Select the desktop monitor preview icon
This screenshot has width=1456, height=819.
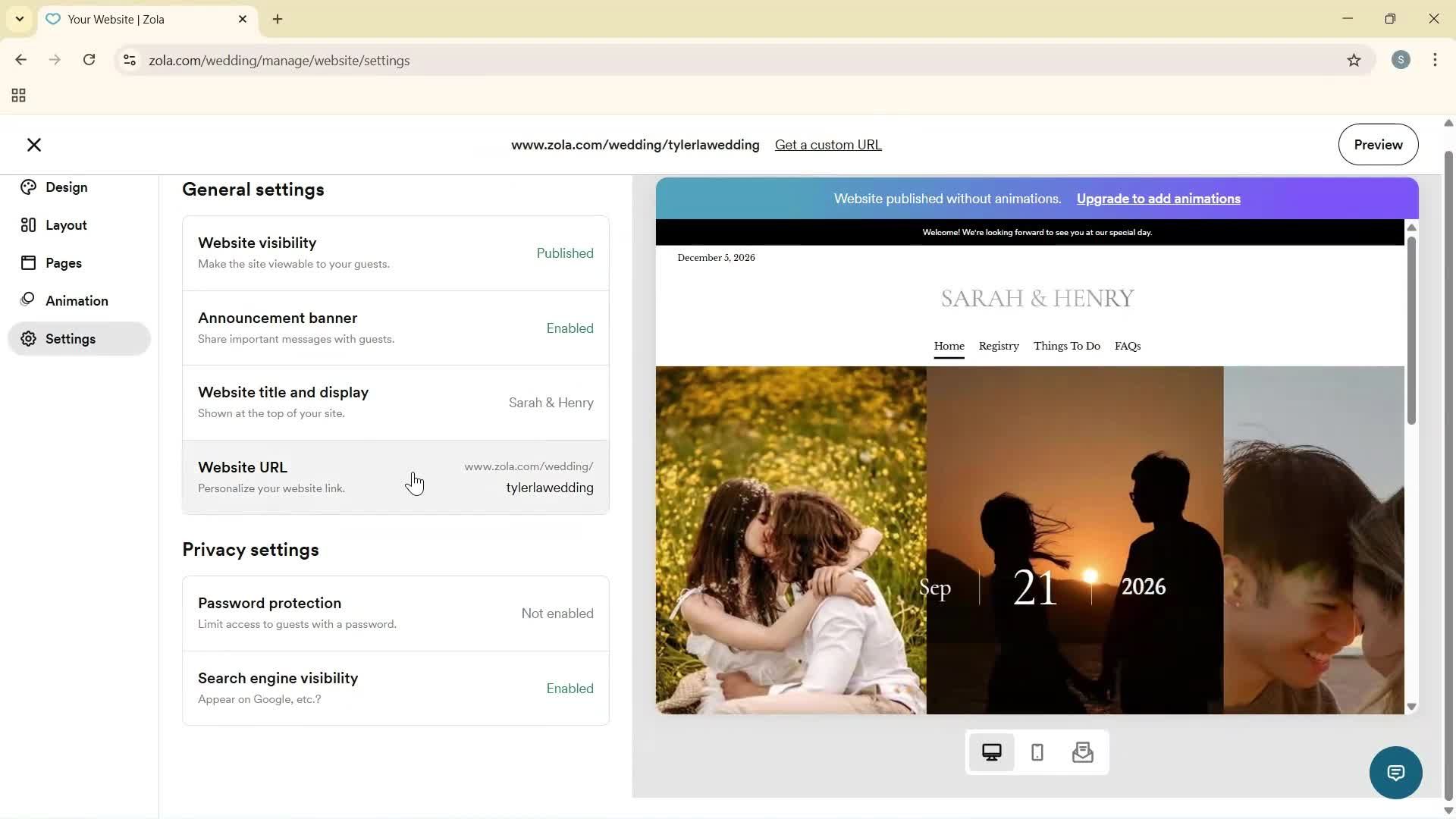tap(992, 752)
